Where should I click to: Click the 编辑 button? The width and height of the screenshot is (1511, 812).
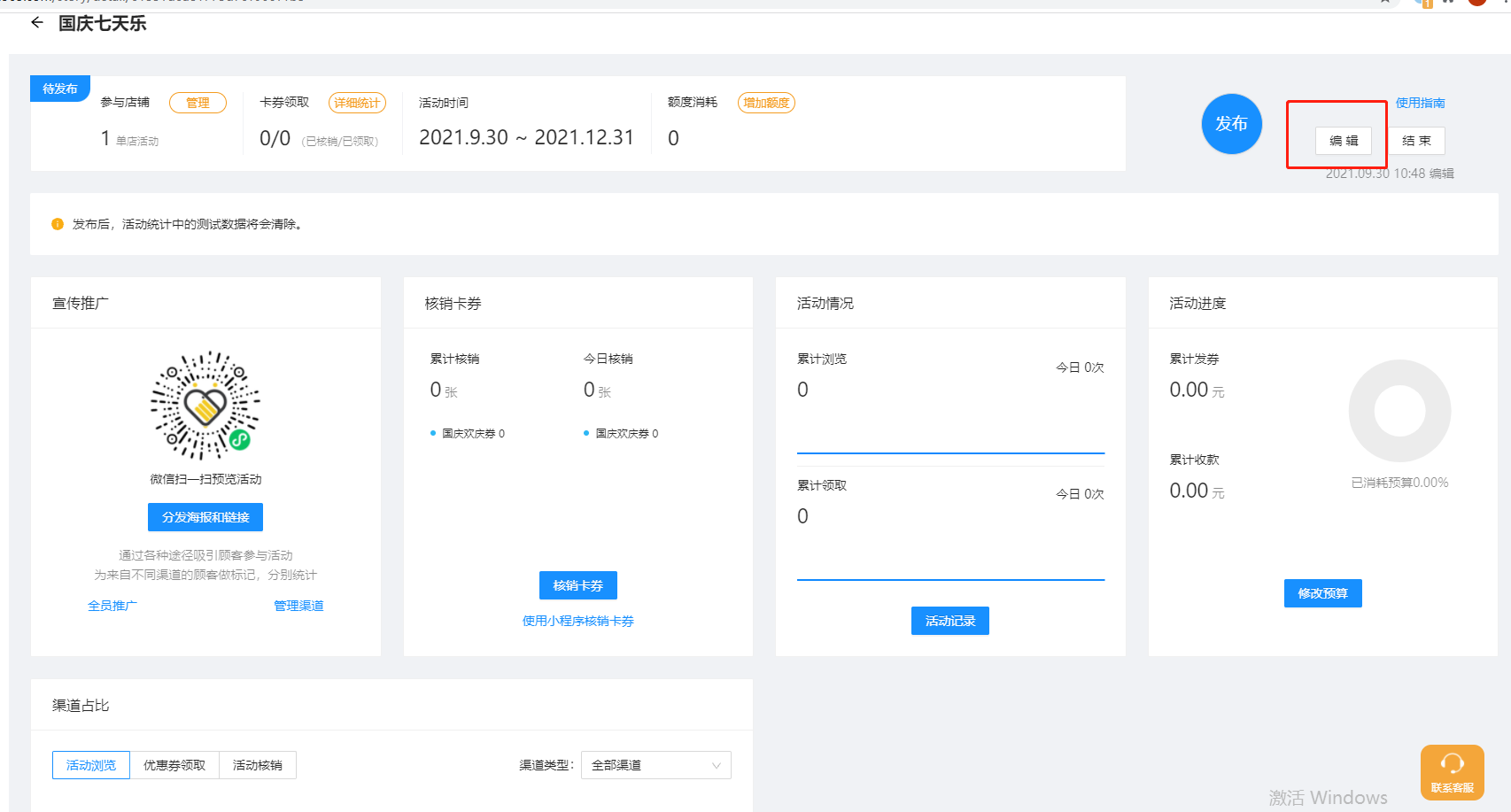[1343, 141]
